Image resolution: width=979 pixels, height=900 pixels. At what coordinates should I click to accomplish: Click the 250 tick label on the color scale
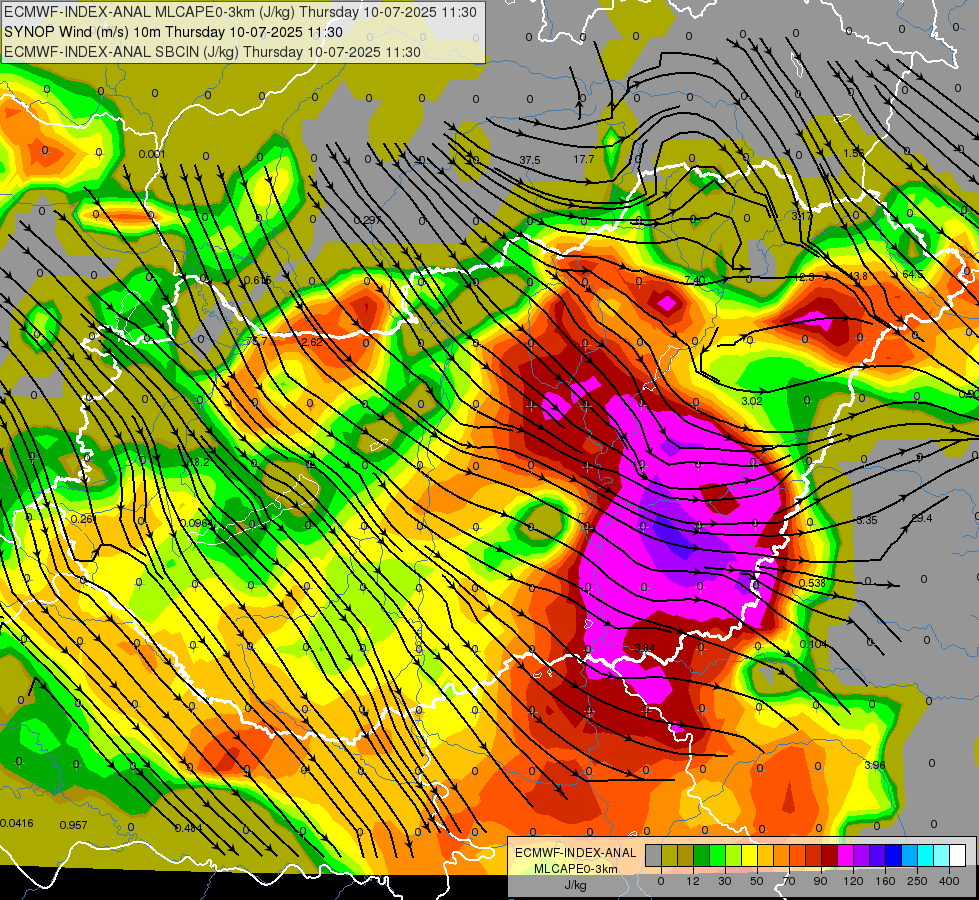(917, 881)
